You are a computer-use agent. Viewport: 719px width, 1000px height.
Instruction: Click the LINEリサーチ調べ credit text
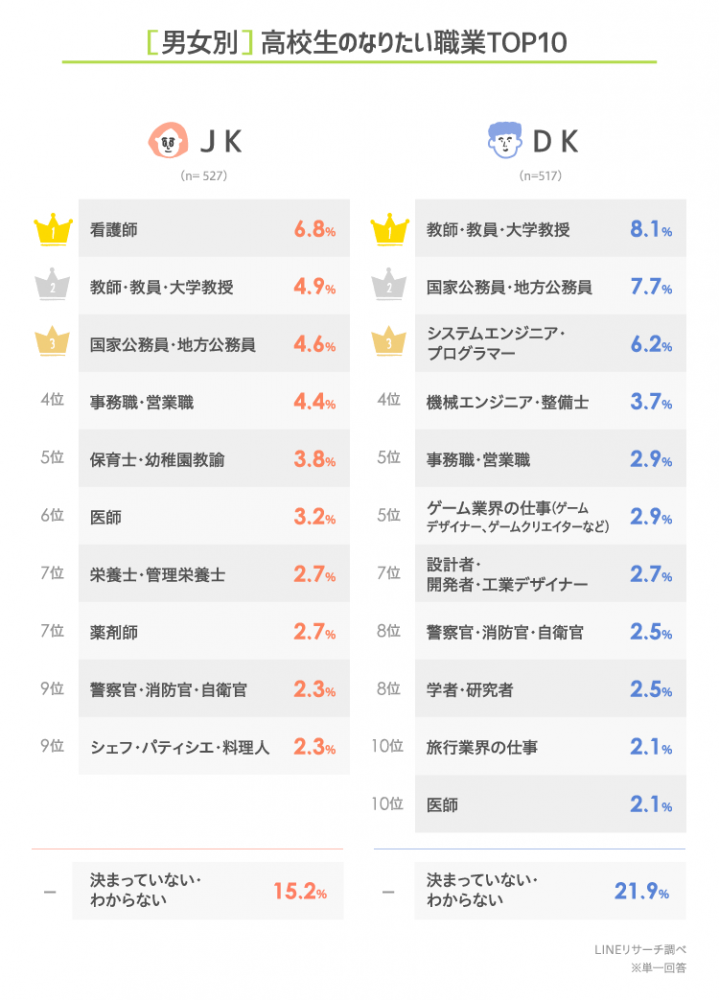coord(647,950)
